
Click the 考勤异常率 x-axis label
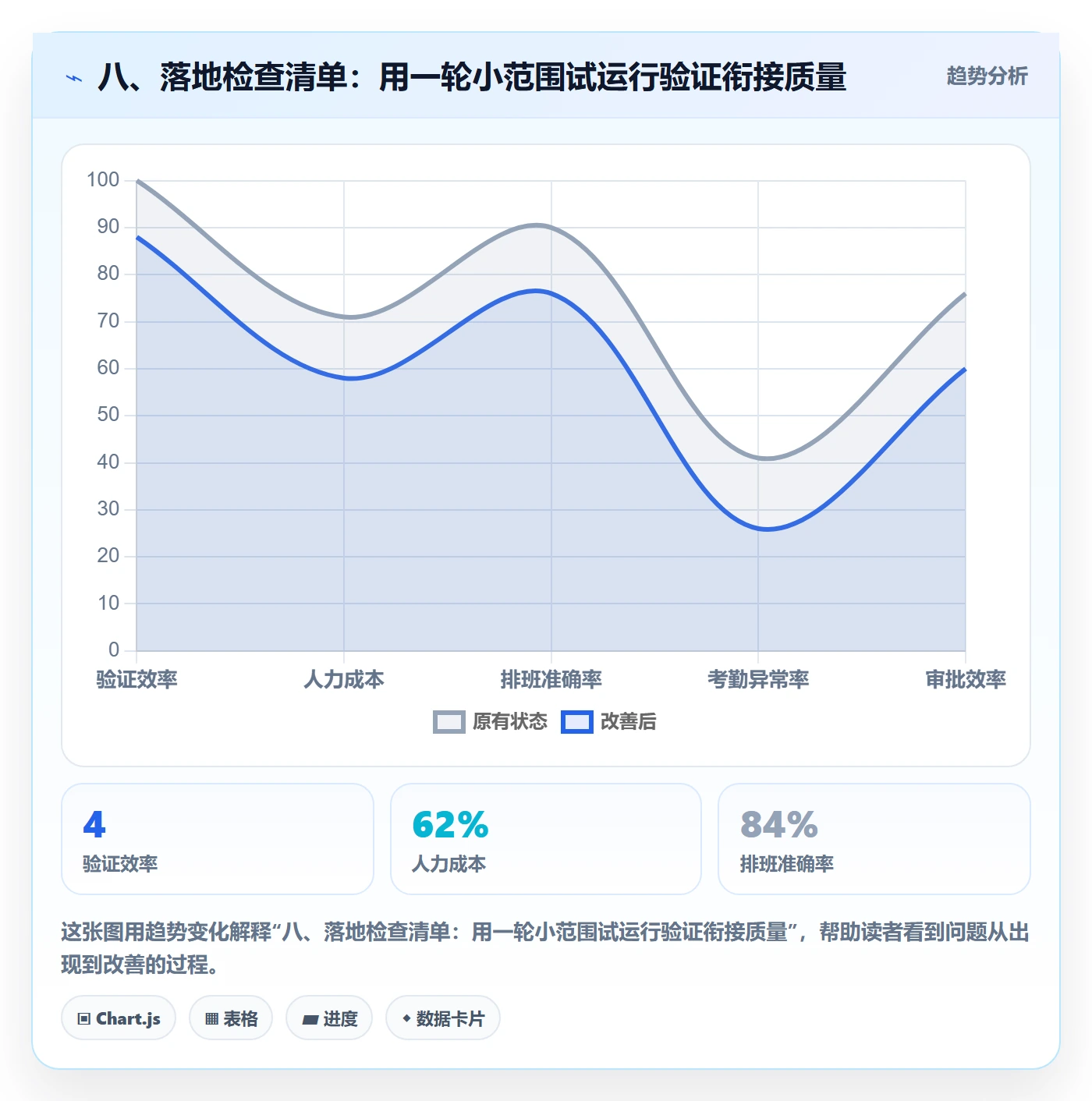point(758,679)
